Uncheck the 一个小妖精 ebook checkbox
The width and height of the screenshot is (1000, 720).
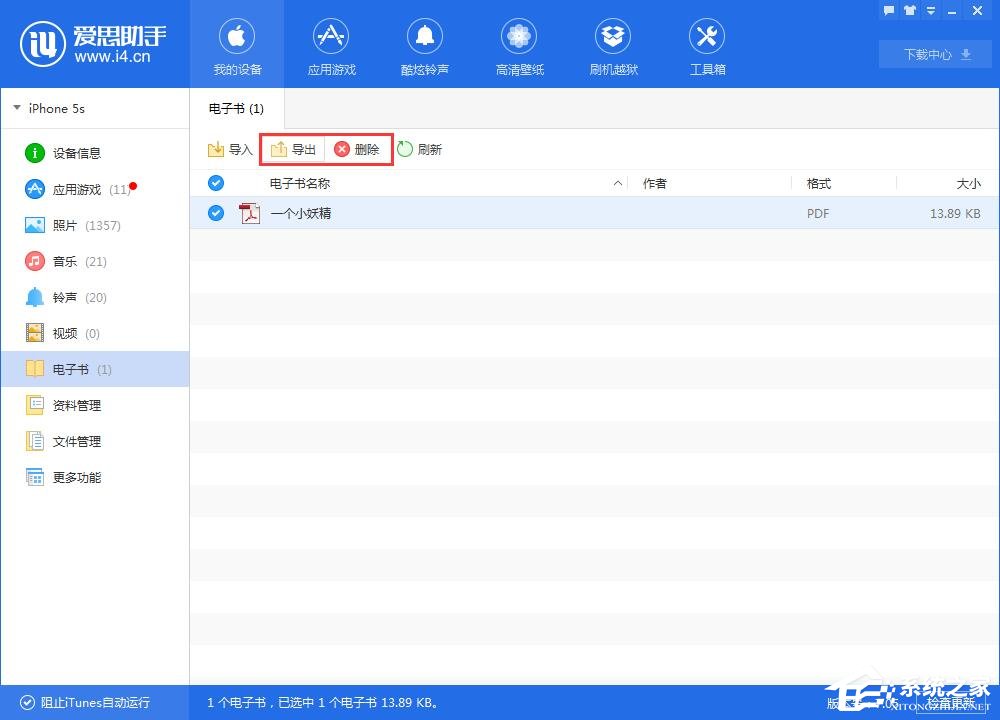pyautogui.click(x=216, y=213)
